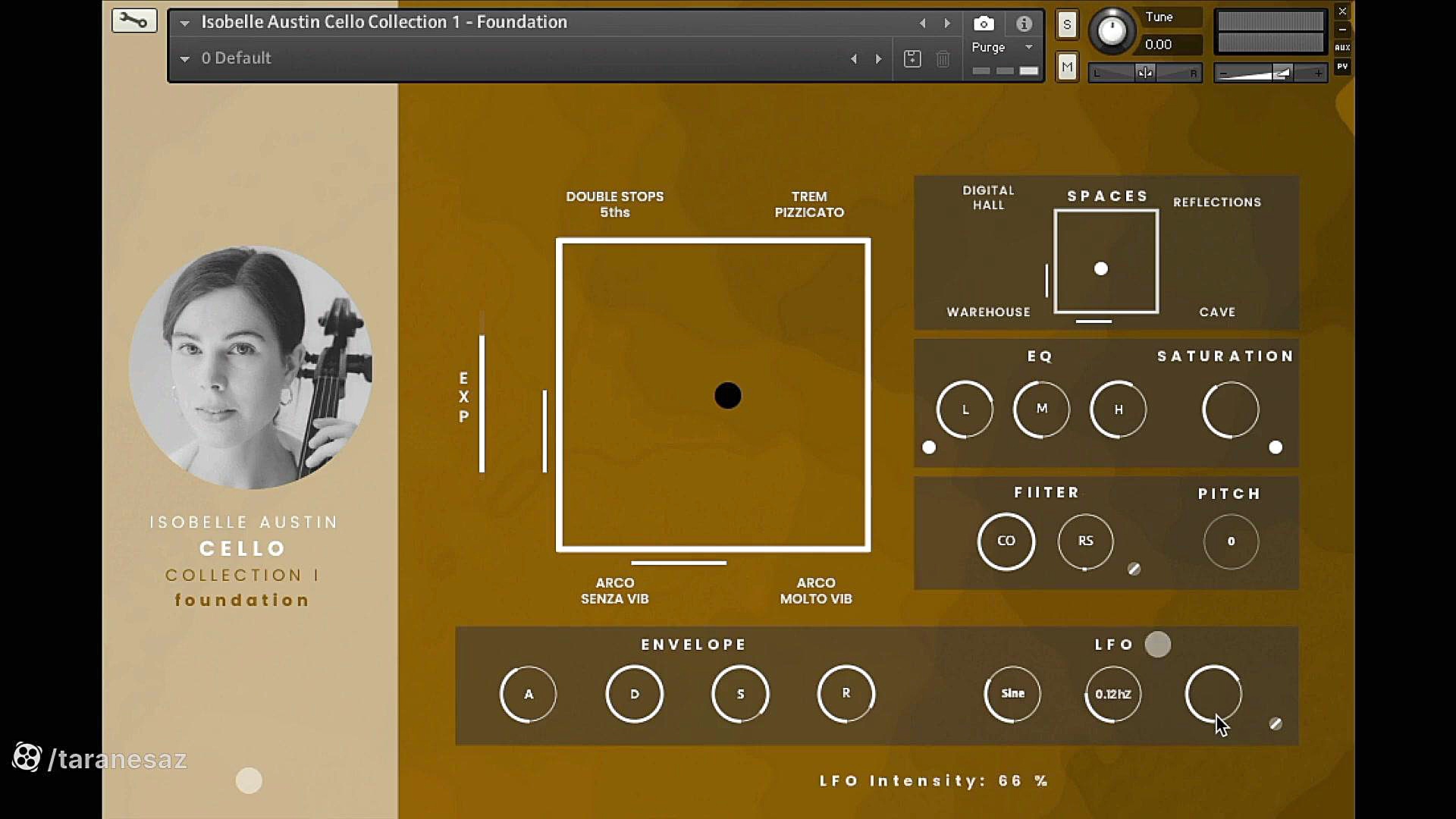
Task: Open the wrench instrument edit icon
Action: [x=134, y=20]
